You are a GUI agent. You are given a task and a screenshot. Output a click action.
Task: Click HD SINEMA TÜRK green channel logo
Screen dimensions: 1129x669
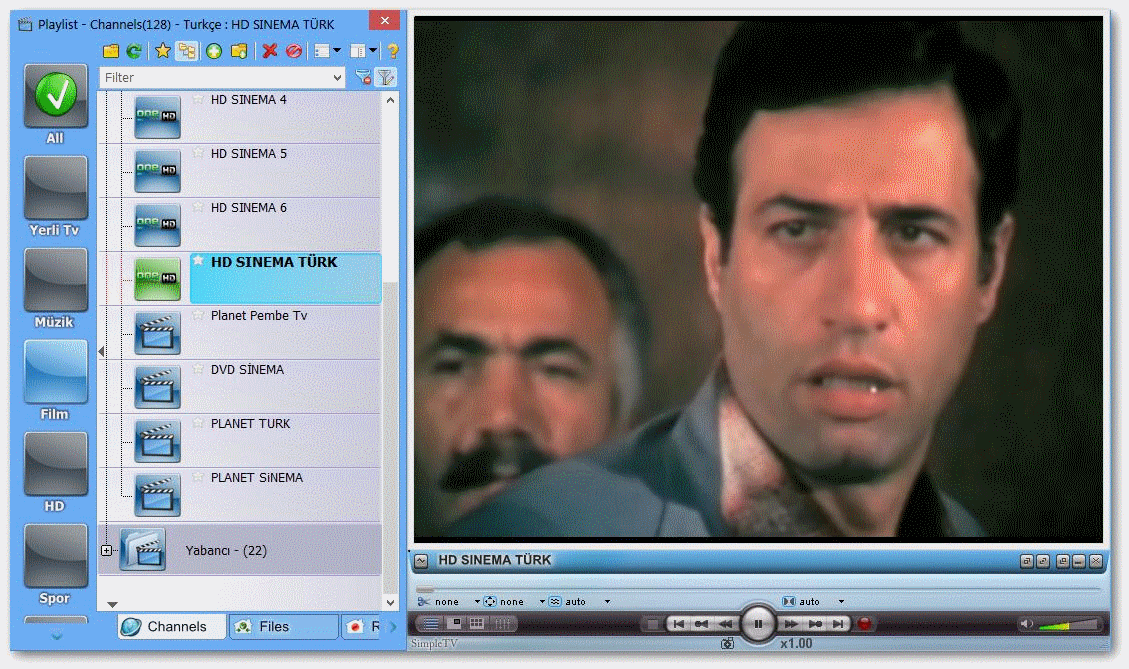(x=158, y=279)
